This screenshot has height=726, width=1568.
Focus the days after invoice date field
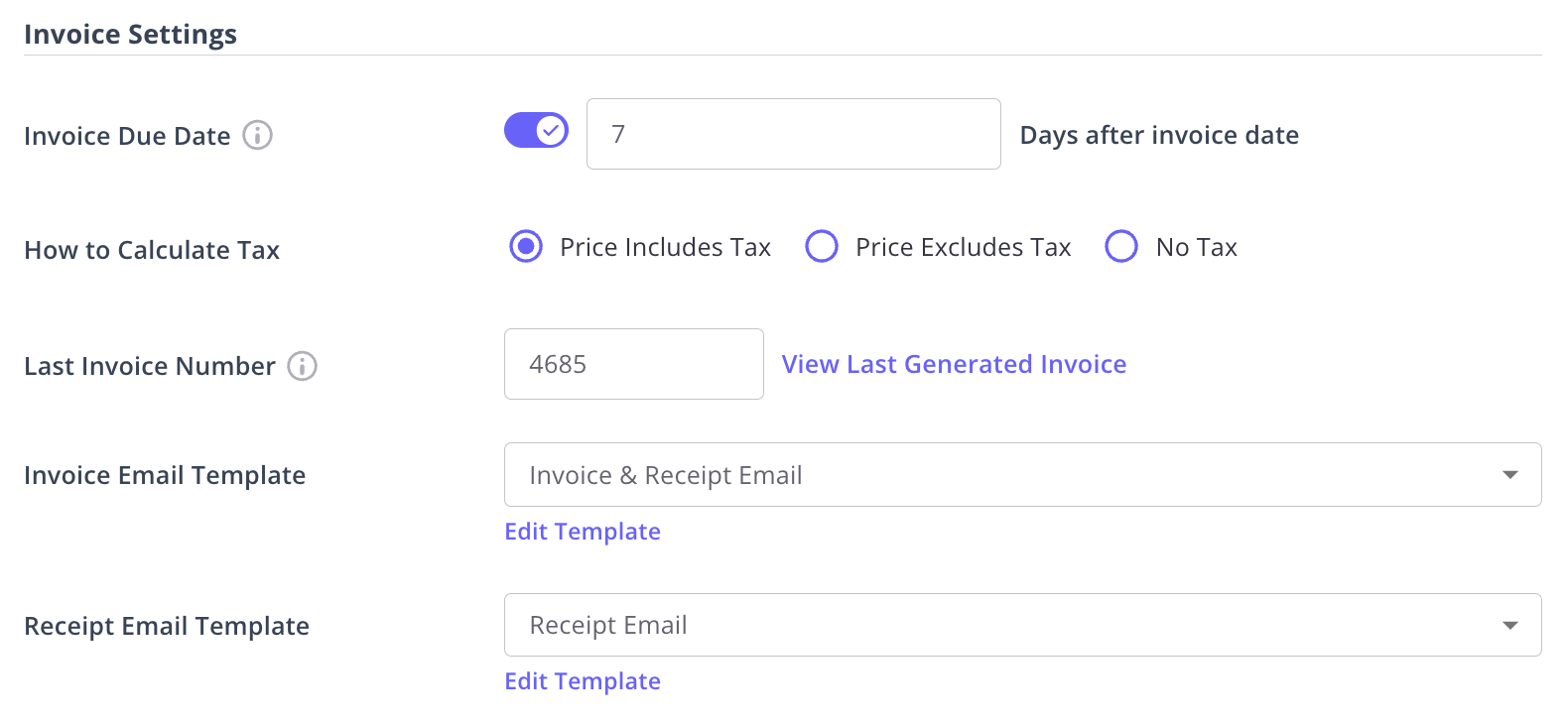coord(794,134)
